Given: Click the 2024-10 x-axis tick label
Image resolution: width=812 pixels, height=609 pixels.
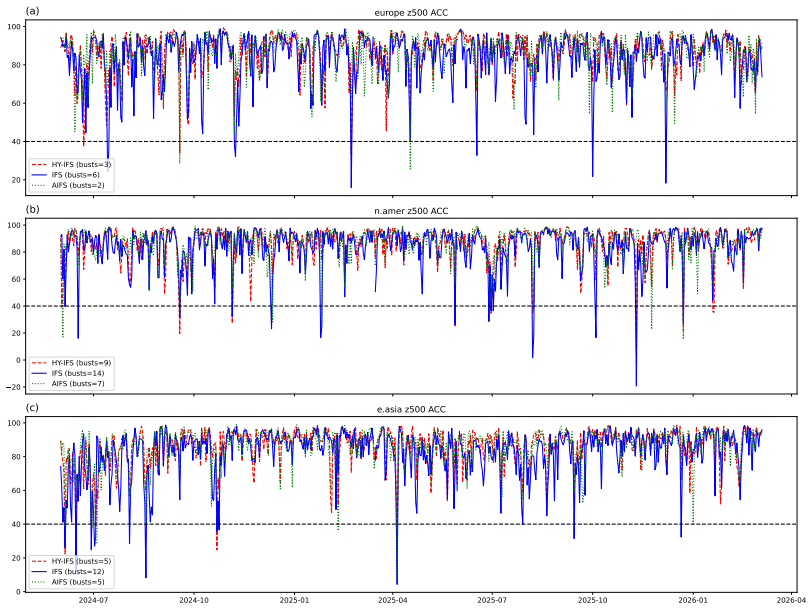Looking at the screenshot, I should 194,600.
